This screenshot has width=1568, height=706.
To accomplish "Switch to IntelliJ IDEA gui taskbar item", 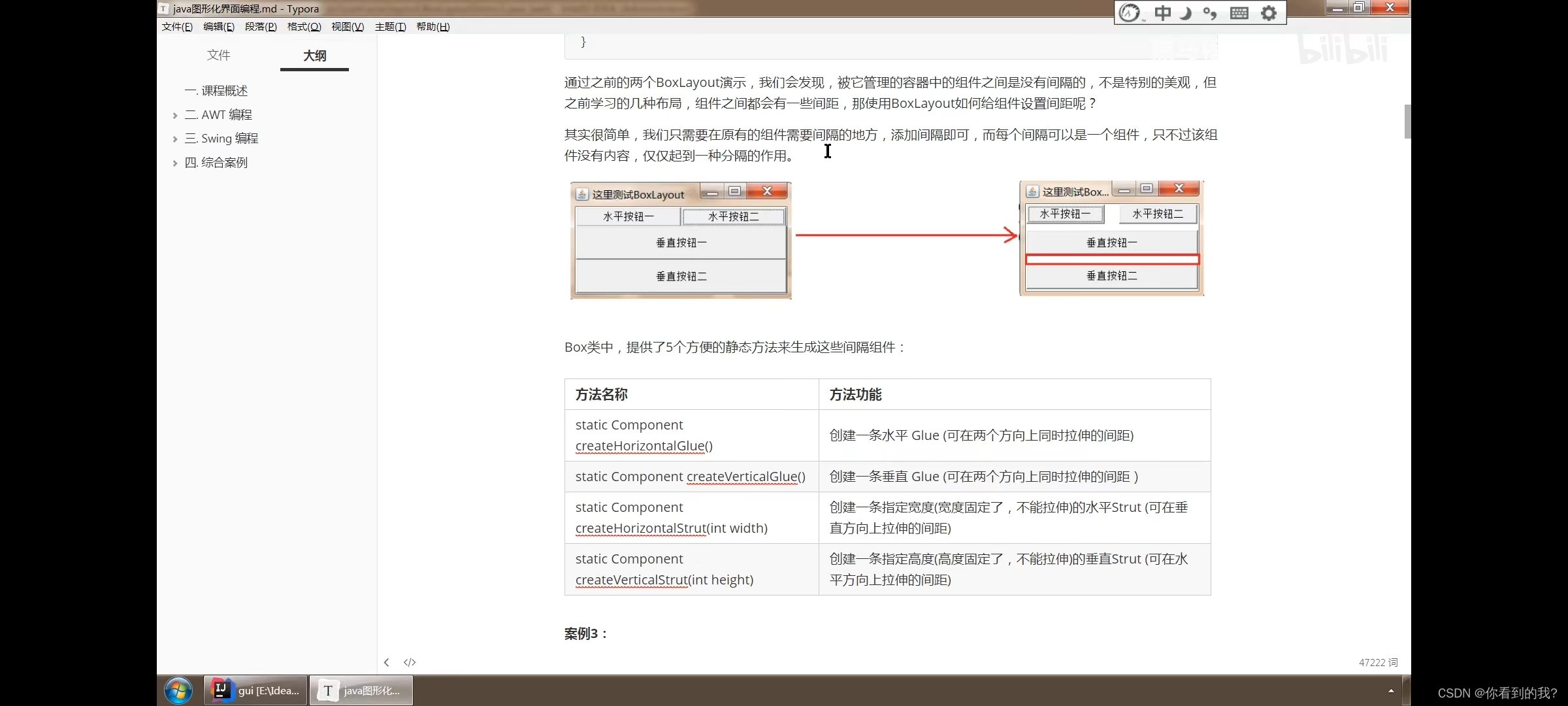I will 256,690.
